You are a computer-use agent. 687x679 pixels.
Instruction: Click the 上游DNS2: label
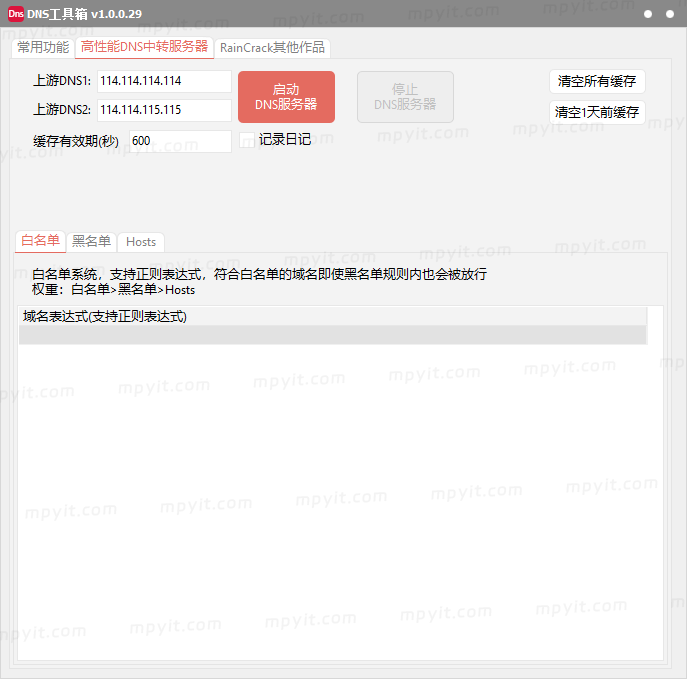[62, 110]
